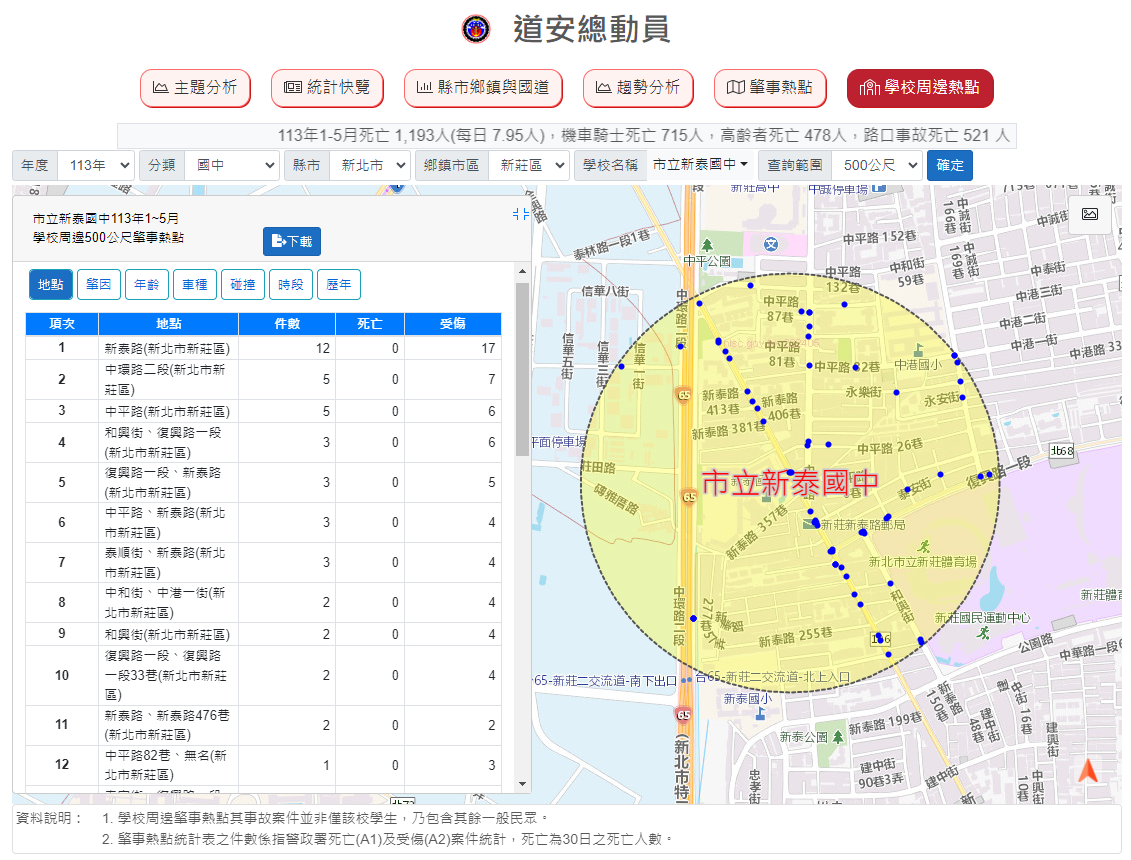Screen dimensions: 1131x860
Task: Click the table panel scrollbar thumb
Action: [522, 369]
